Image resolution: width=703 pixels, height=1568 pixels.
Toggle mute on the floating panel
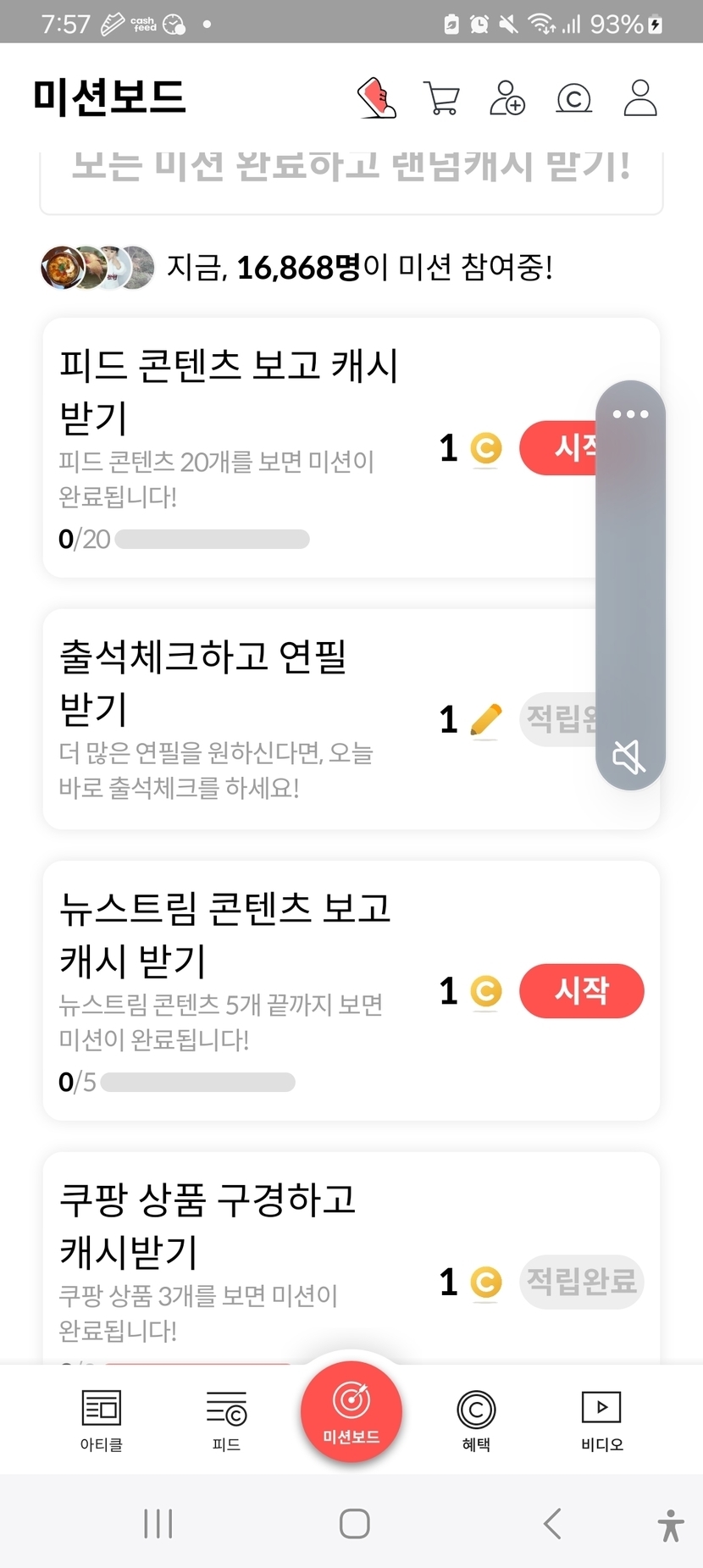[629, 756]
